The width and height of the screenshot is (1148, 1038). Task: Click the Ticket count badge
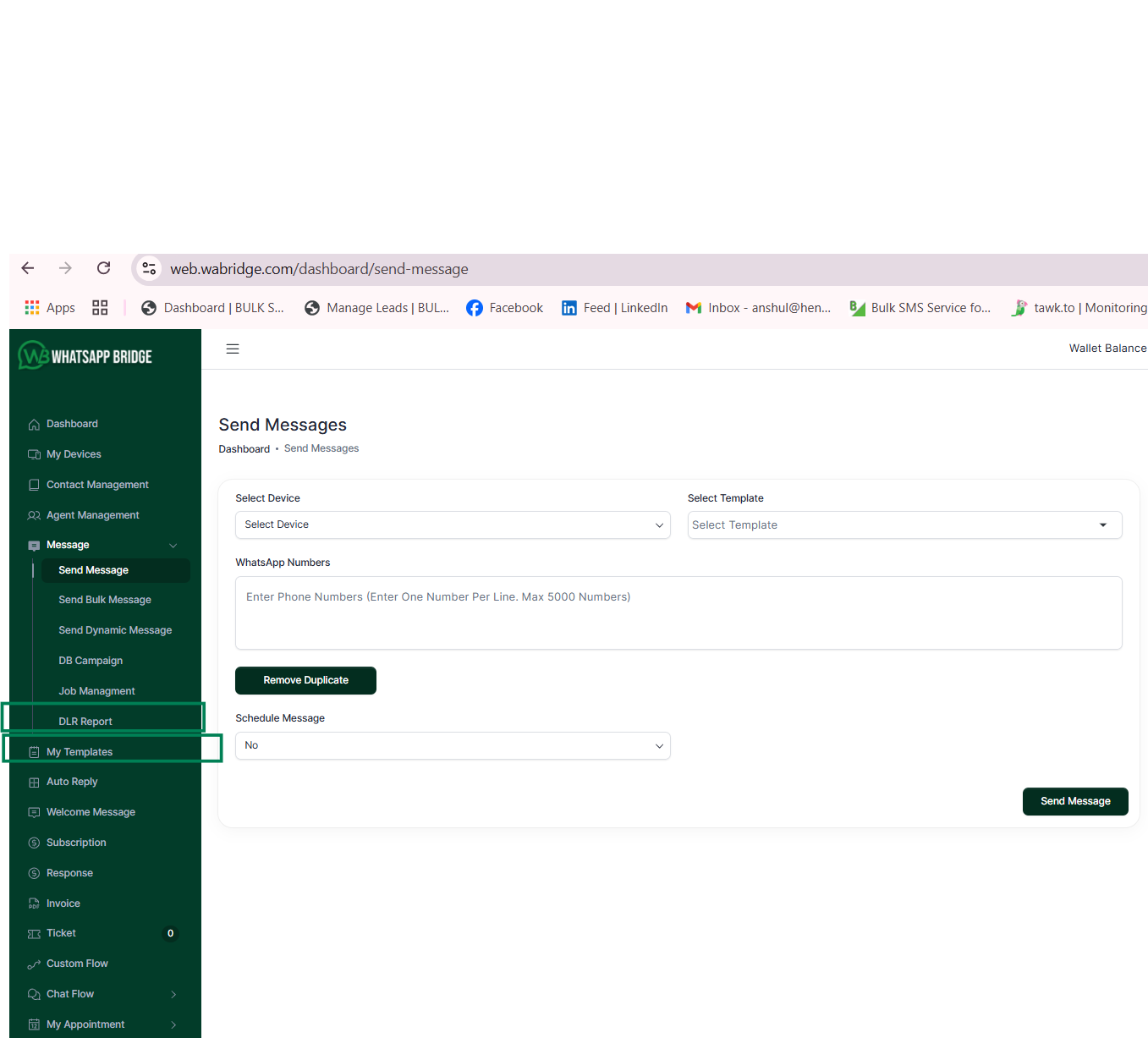(x=170, y=934)
